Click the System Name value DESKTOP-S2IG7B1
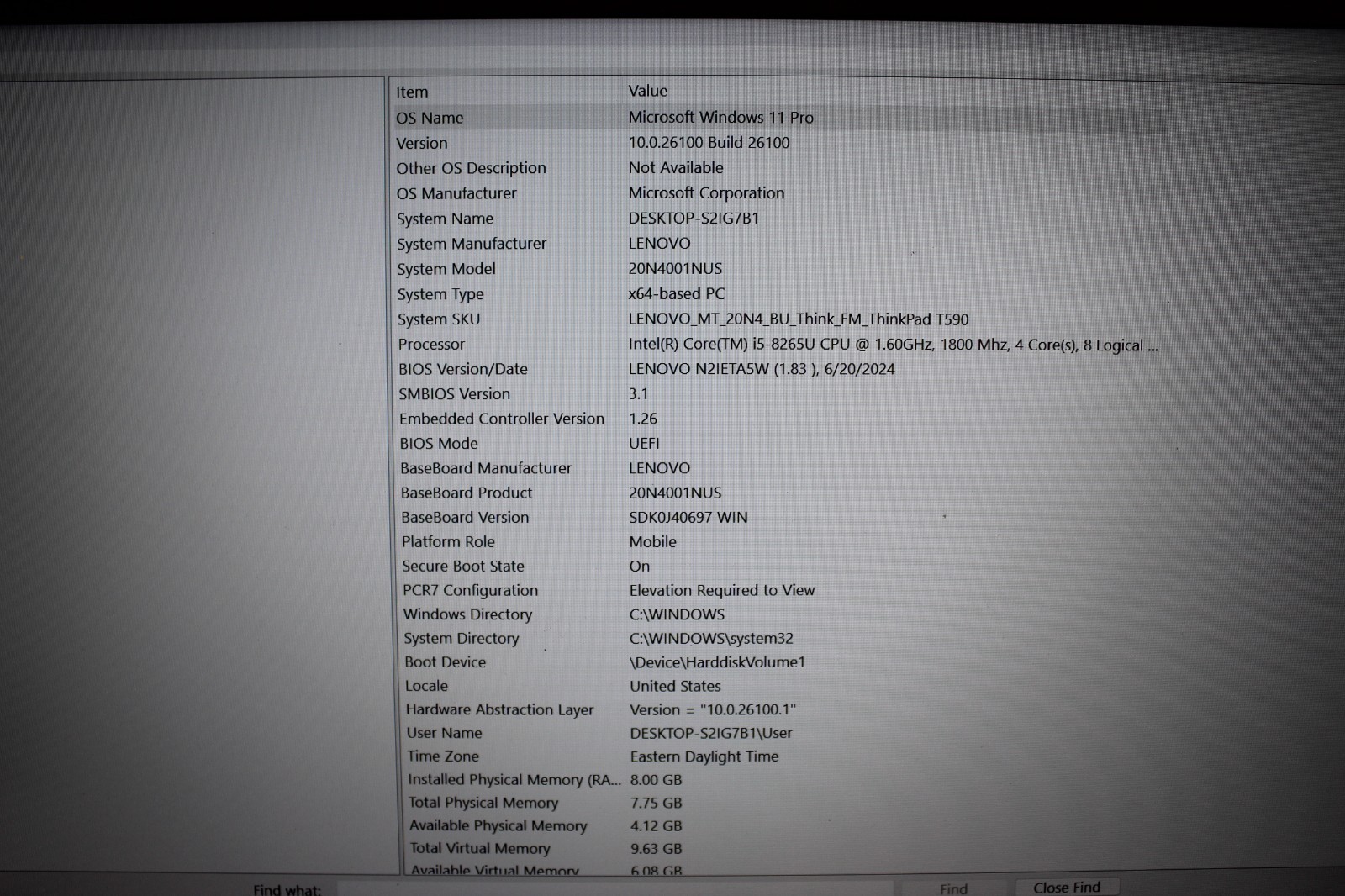The height and width of the screenshot is (896, 1345). click(694, 219)
